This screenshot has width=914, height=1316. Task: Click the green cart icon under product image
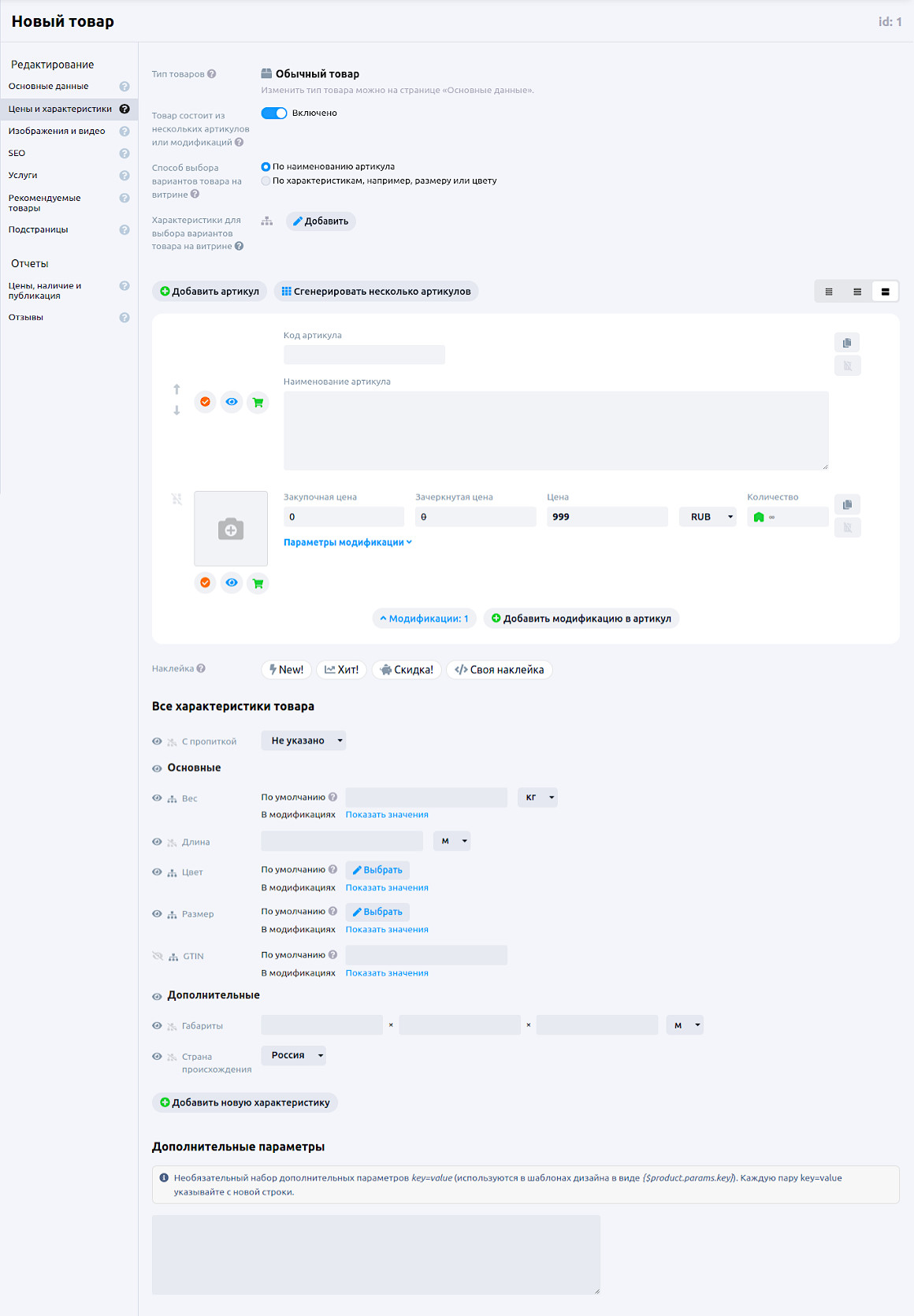click(258, 583)
